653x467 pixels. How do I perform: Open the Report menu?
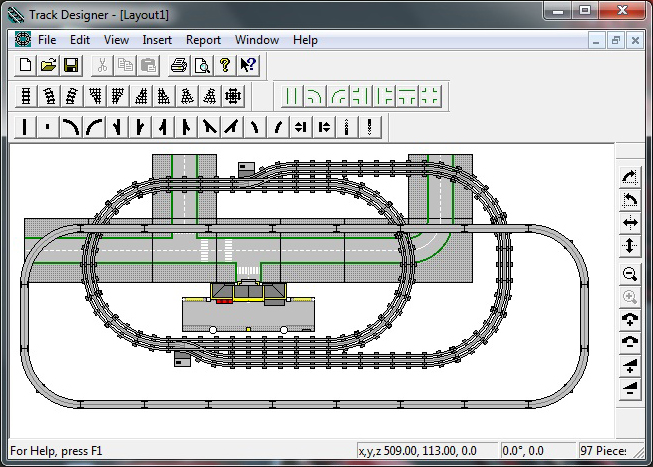tap(203, 40)
